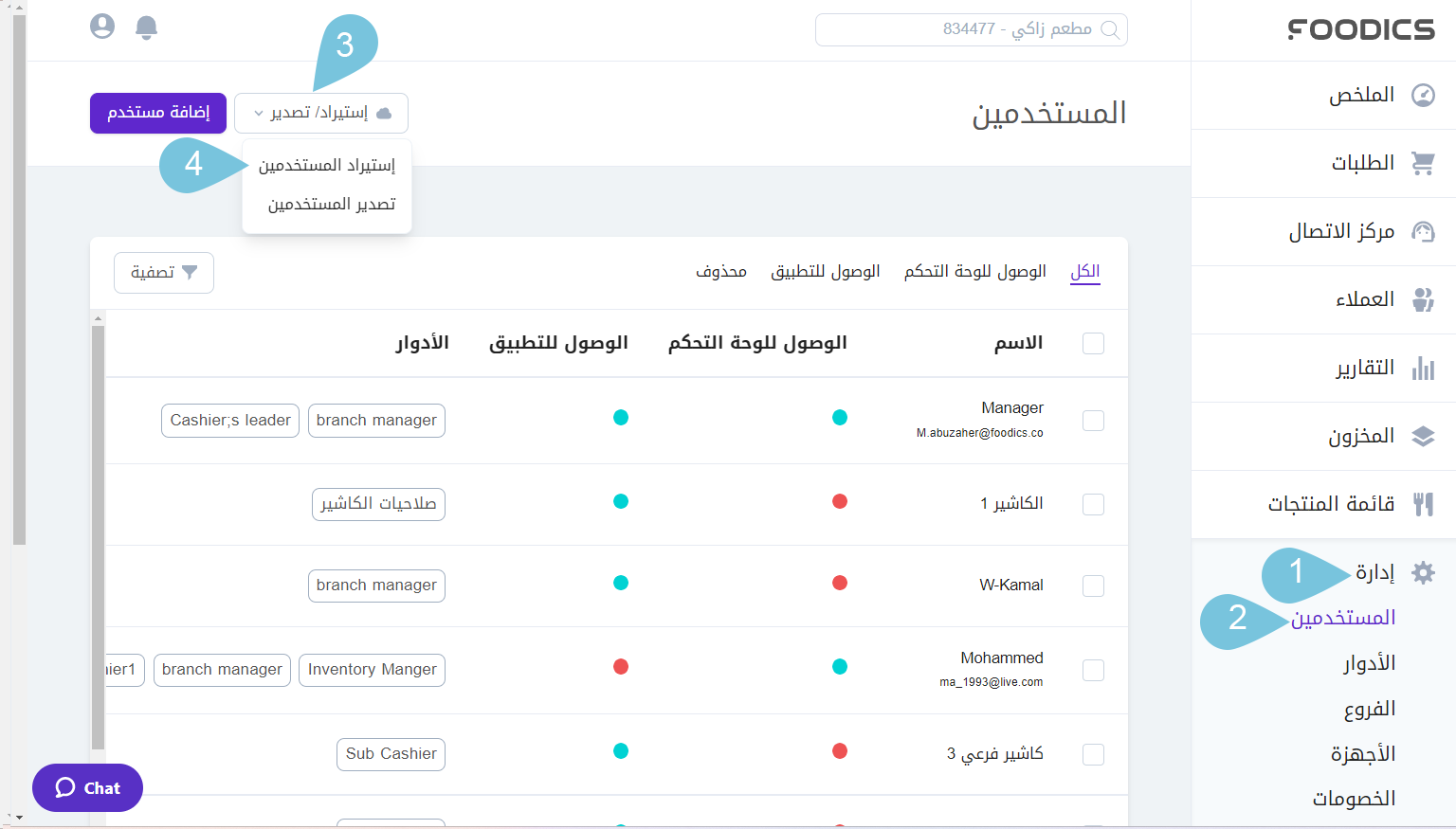The height and width of the screenshot is (829, 1456).
Task: Switch to the محذوف tab
Action: coord(720,271)
